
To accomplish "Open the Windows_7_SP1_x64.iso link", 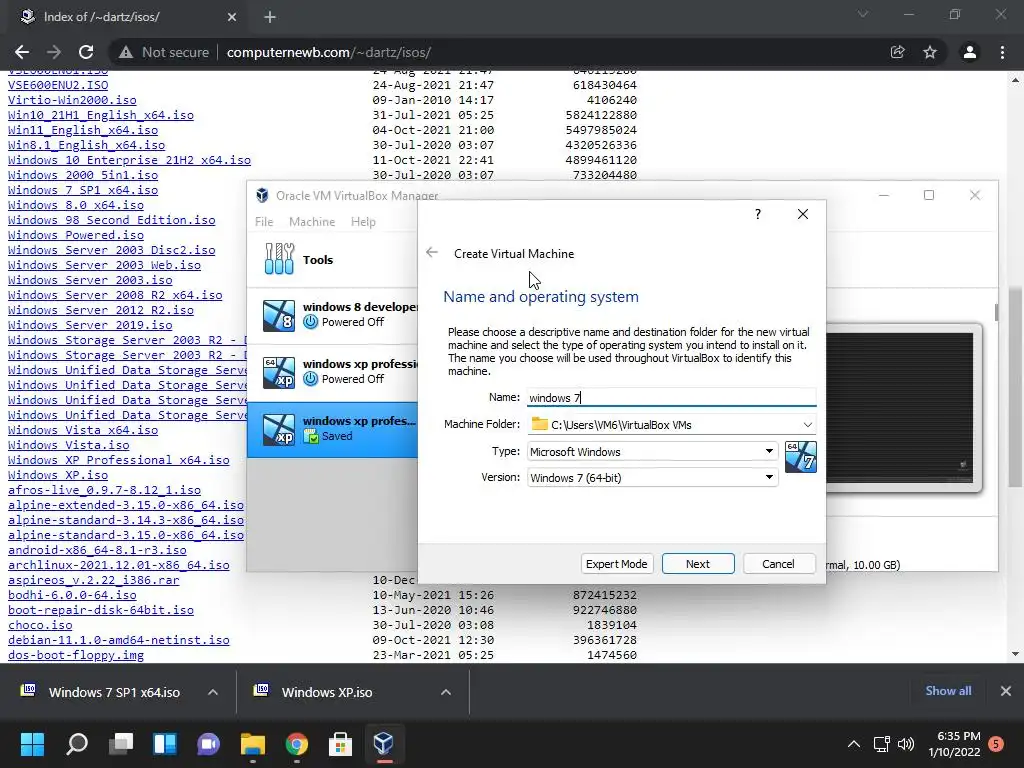I will [83, 190].
